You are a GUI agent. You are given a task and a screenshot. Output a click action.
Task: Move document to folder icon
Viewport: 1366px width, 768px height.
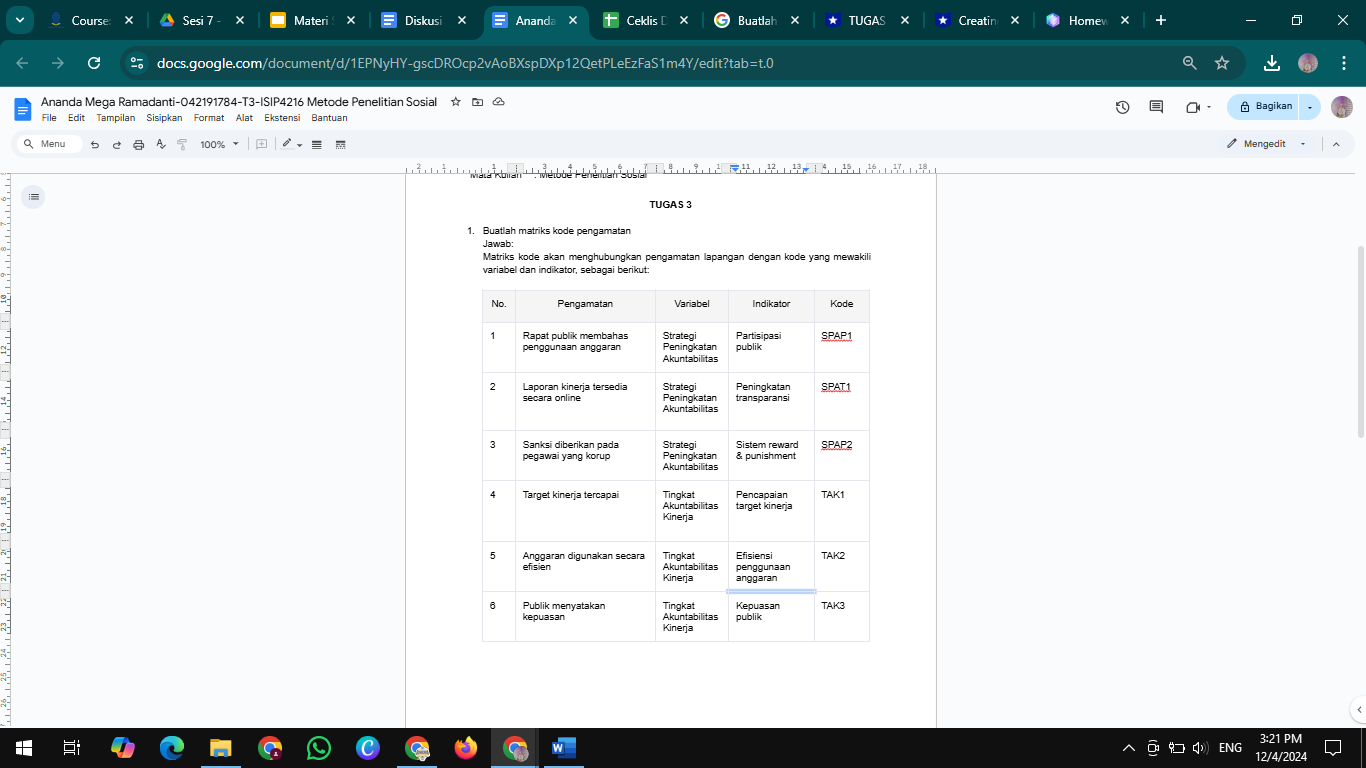477,102
